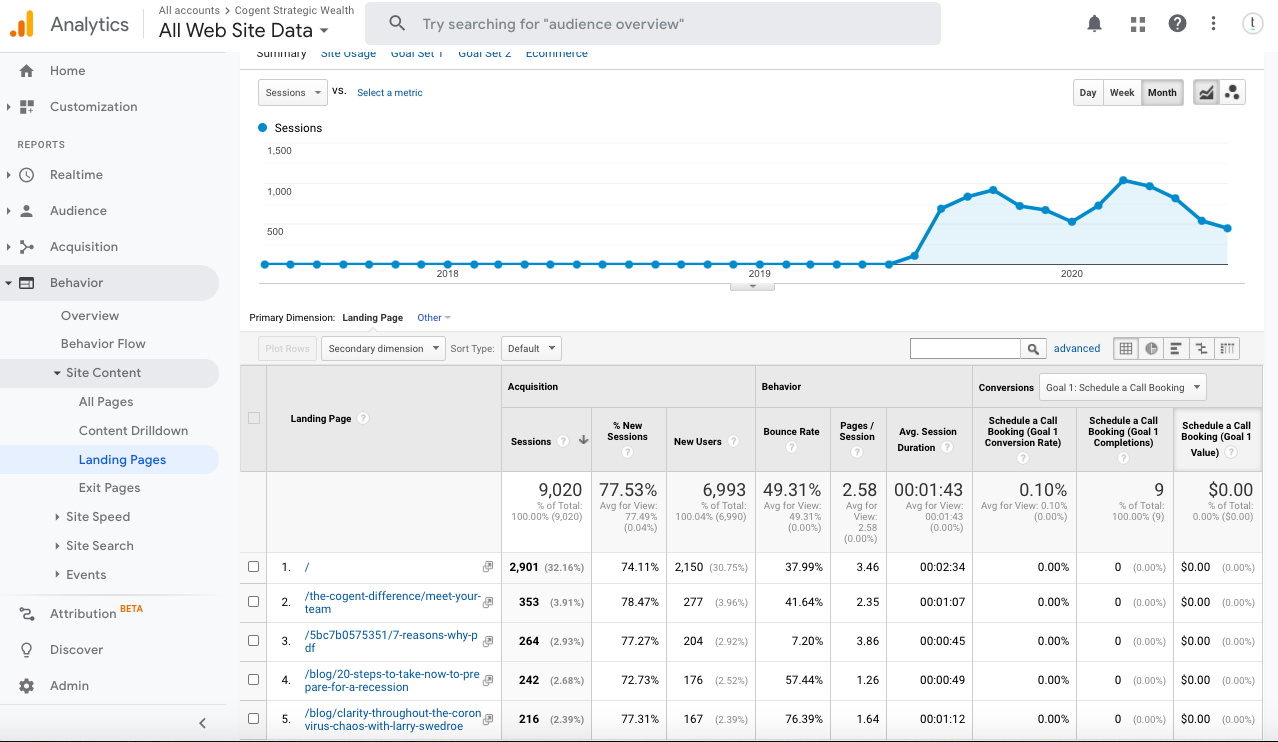Click the table search magnifier icon
Image resolution: width=1278 pixels, height=742 pixels.
pos(1033,348)
